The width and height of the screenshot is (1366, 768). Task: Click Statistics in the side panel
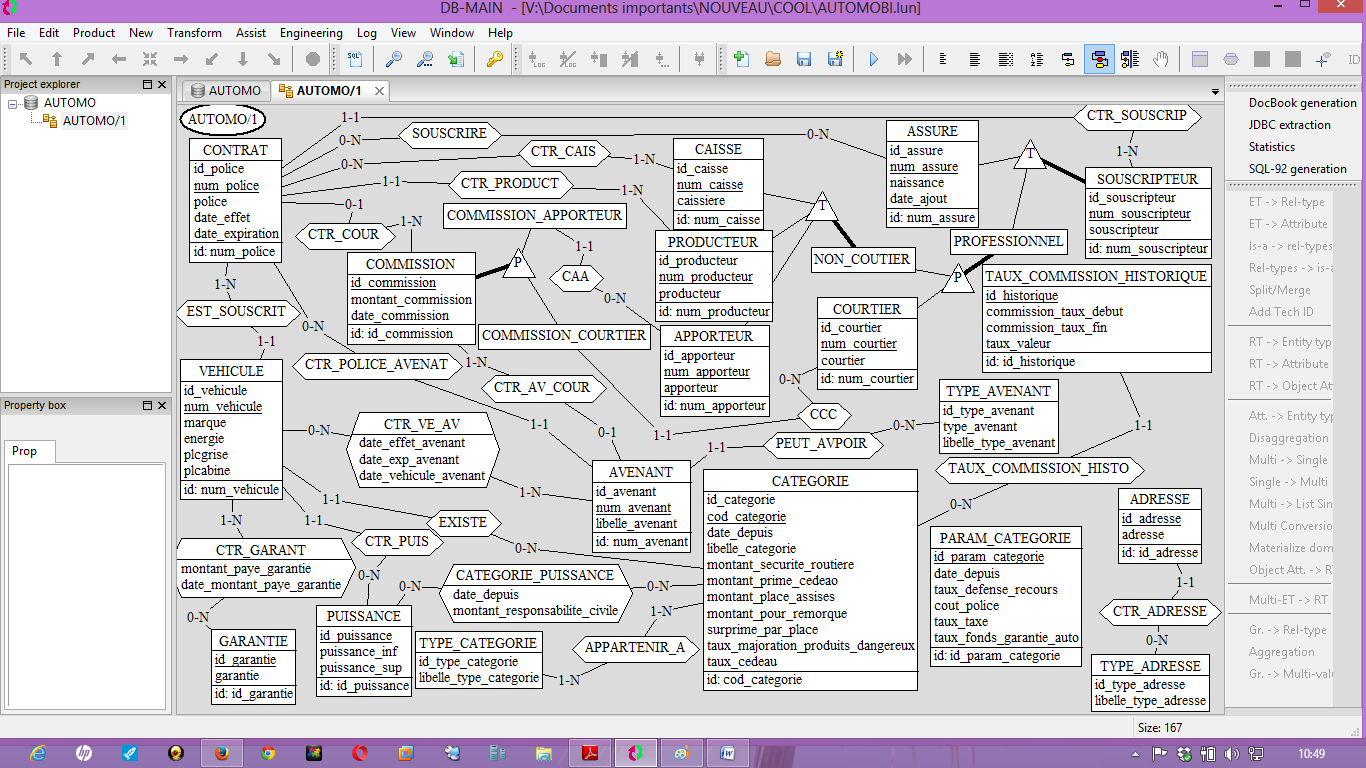coord(1271,147)
